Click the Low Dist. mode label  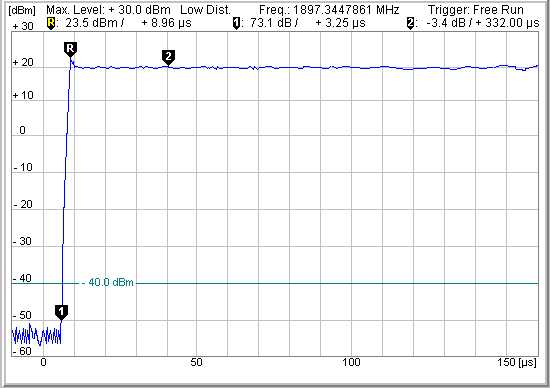pos(205,9)
